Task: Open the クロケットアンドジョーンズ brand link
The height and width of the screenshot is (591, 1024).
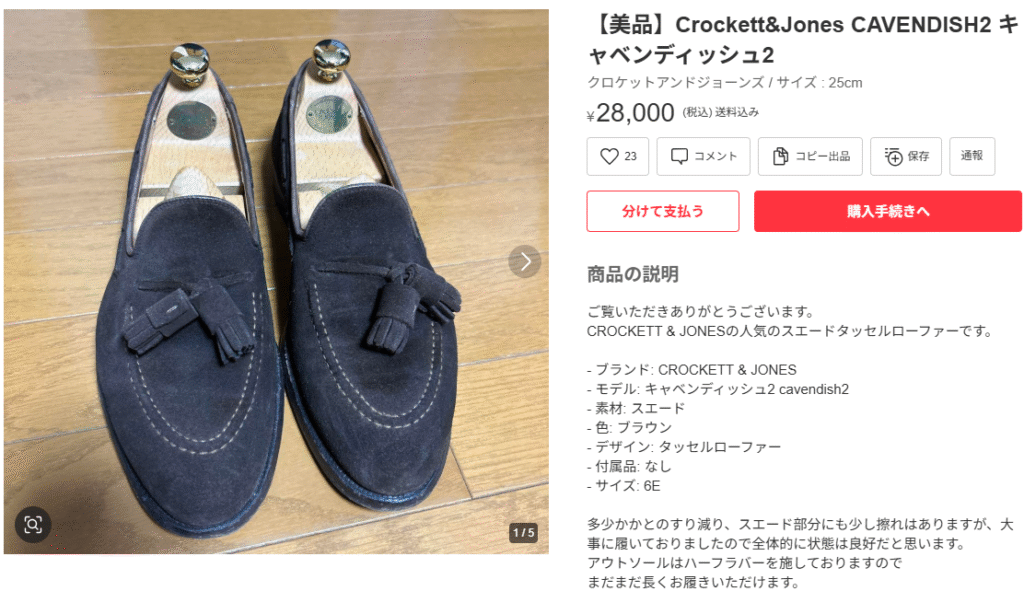Action: point(675,83)
